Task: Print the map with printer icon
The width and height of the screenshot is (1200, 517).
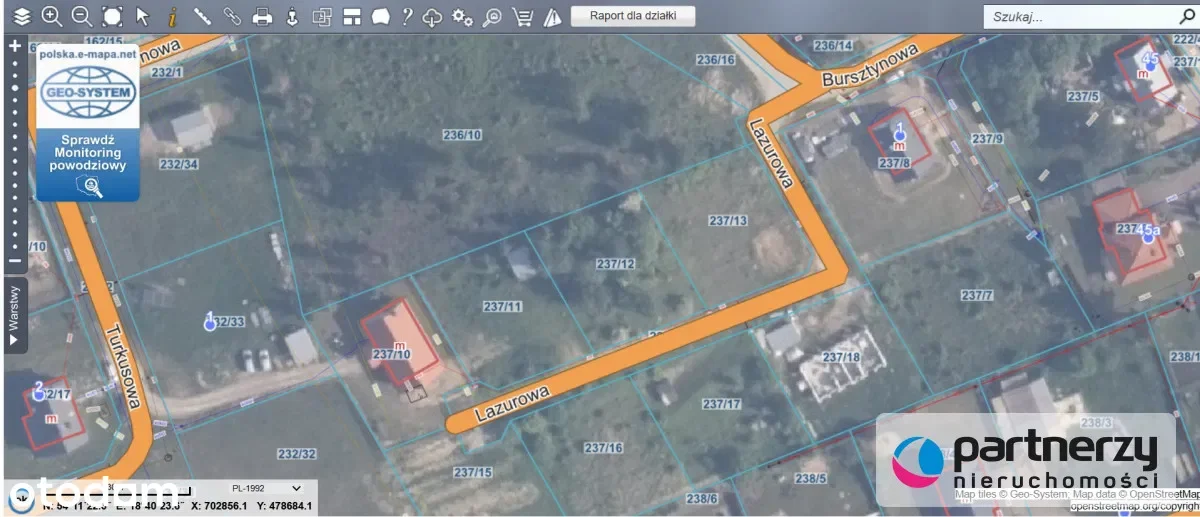Action: (x=262, y=16)
